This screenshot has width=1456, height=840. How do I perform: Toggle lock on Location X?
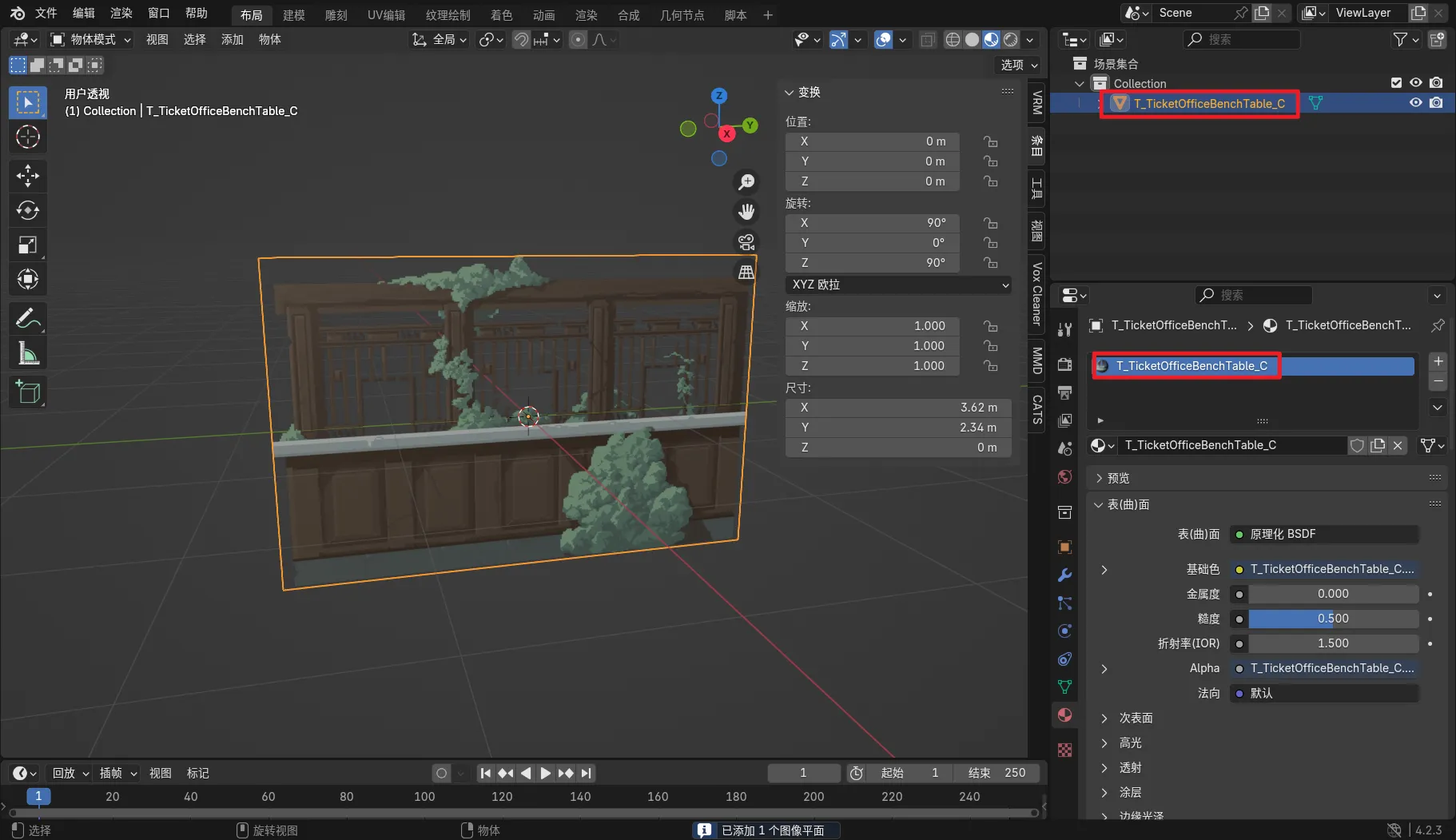click(x=991, y=141)
